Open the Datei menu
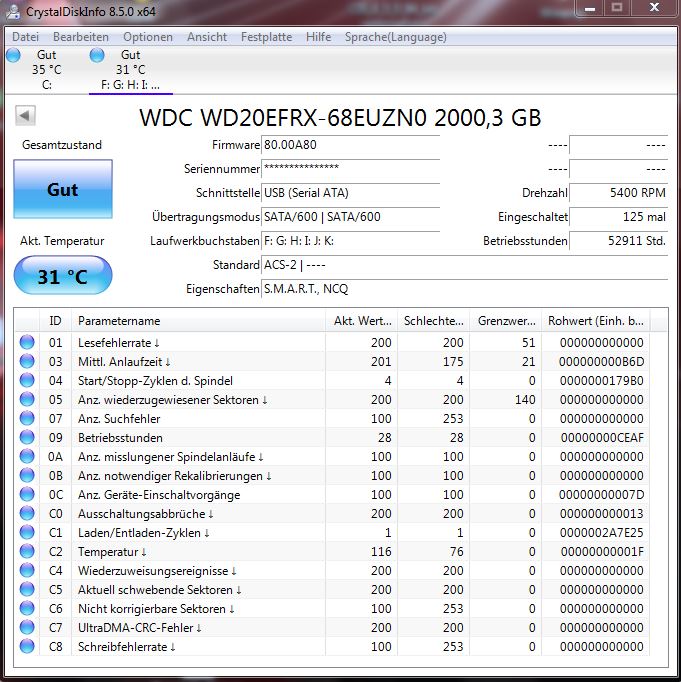 click(x=25, y=37)
